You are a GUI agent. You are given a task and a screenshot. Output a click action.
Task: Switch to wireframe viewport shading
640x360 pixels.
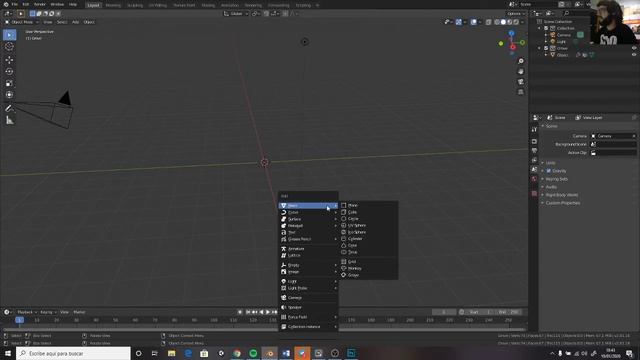point(497,22)
